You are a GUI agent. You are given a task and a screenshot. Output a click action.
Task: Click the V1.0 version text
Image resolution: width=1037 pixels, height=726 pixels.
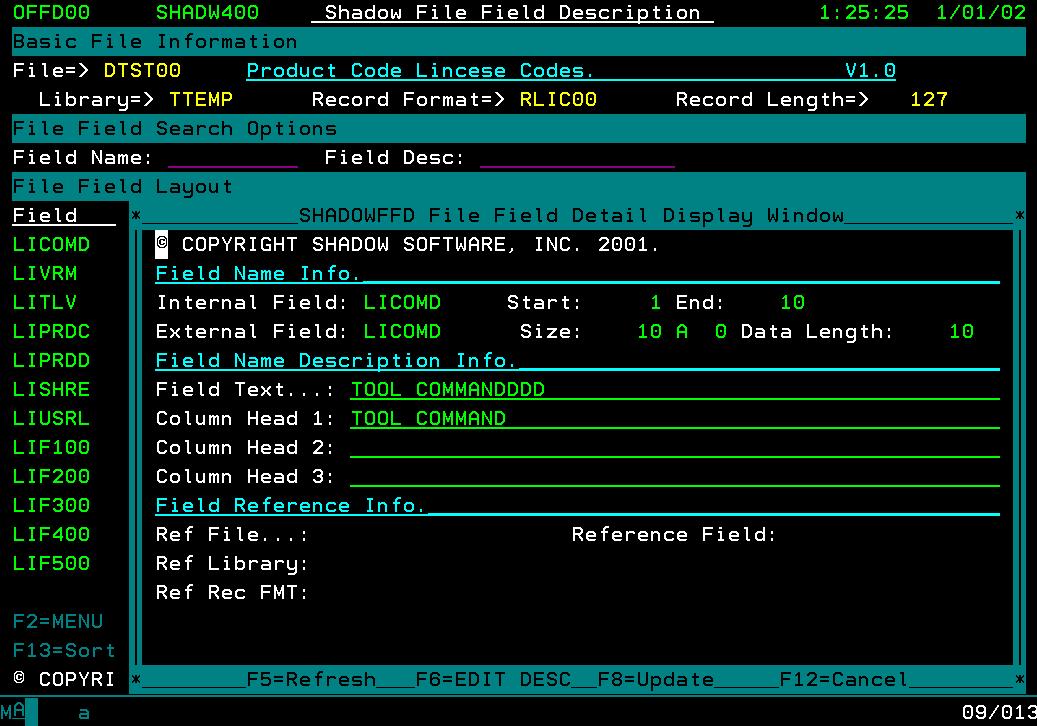(x=870, y=71)
